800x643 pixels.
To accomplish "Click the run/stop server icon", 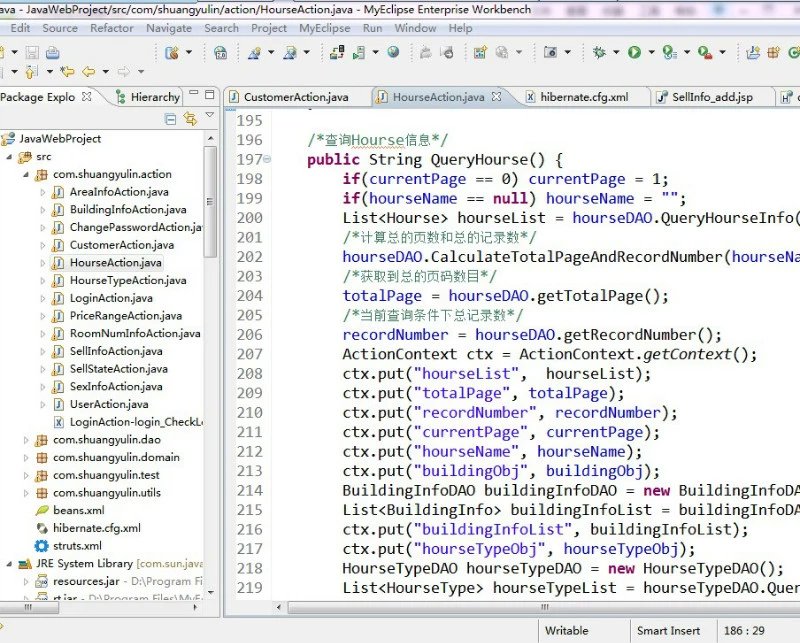I will click(359, 52).
